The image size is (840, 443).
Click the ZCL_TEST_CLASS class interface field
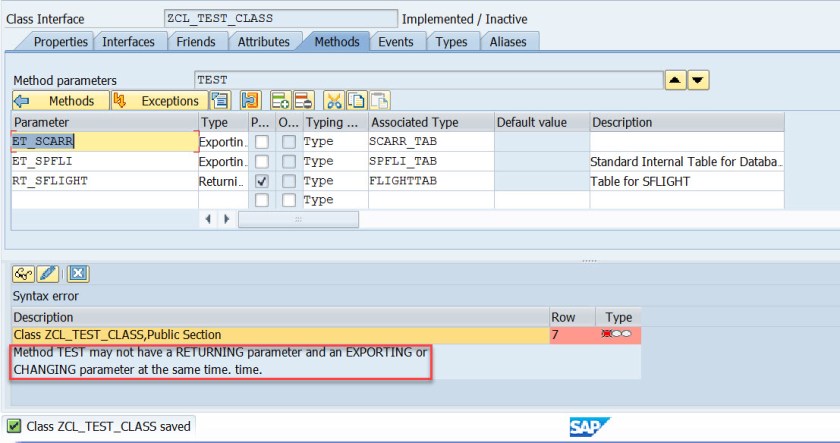point(281,18)
